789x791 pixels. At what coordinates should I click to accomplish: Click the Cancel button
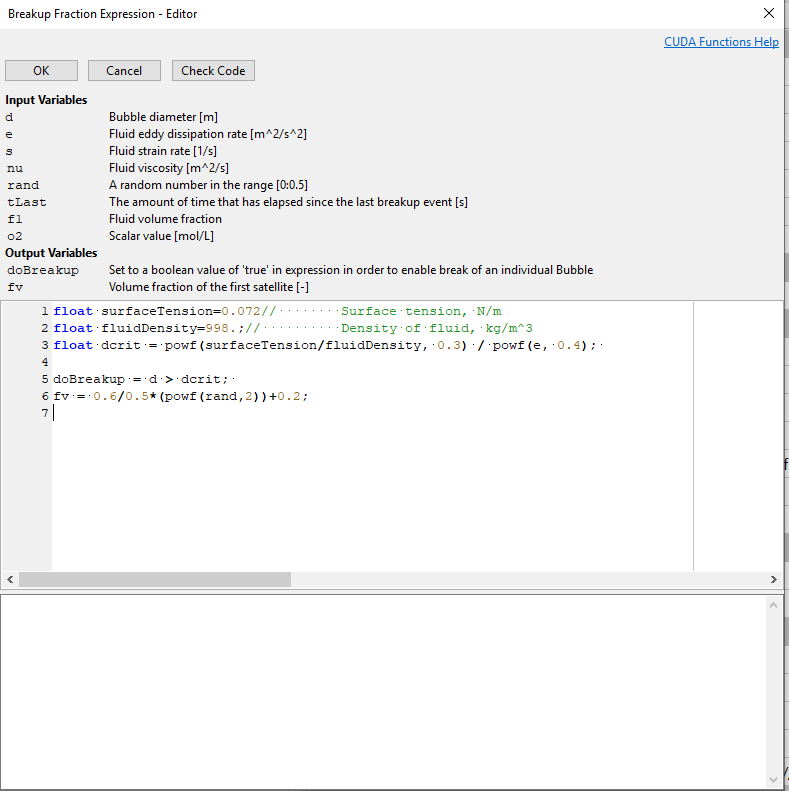(124, 71)
